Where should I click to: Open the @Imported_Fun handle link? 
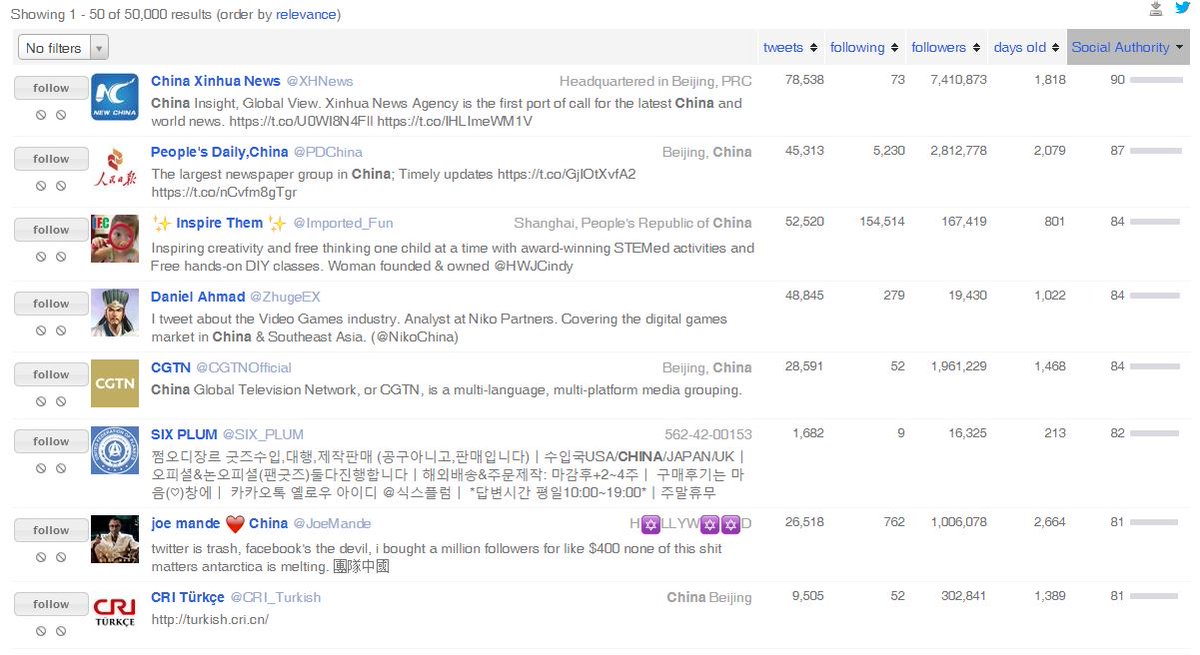(x=343, y=223)
